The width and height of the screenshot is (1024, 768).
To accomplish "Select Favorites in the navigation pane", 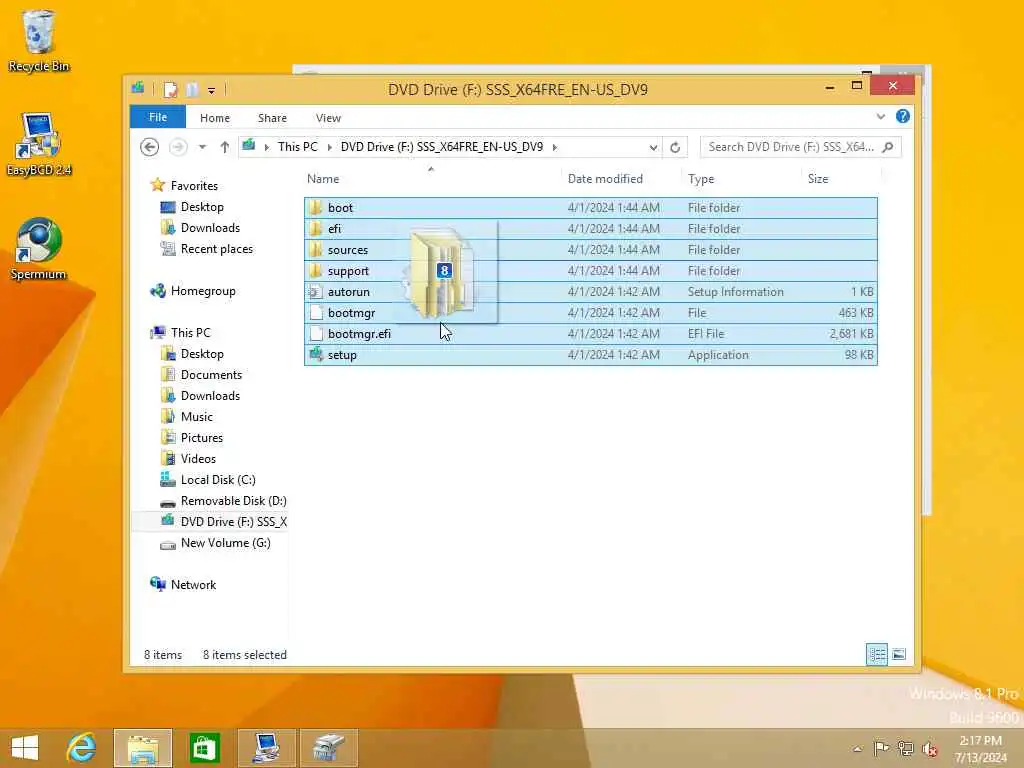I will [185, 185].
